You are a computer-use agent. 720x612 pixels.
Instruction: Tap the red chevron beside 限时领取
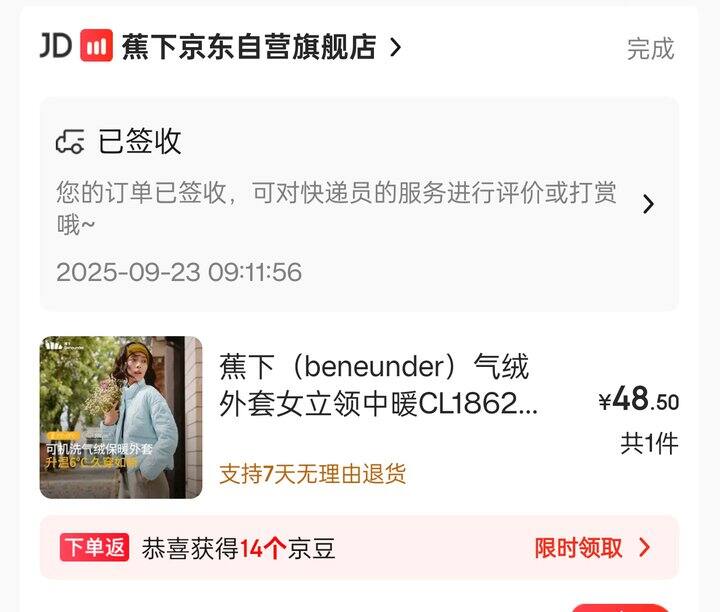(x=644, y=547)
